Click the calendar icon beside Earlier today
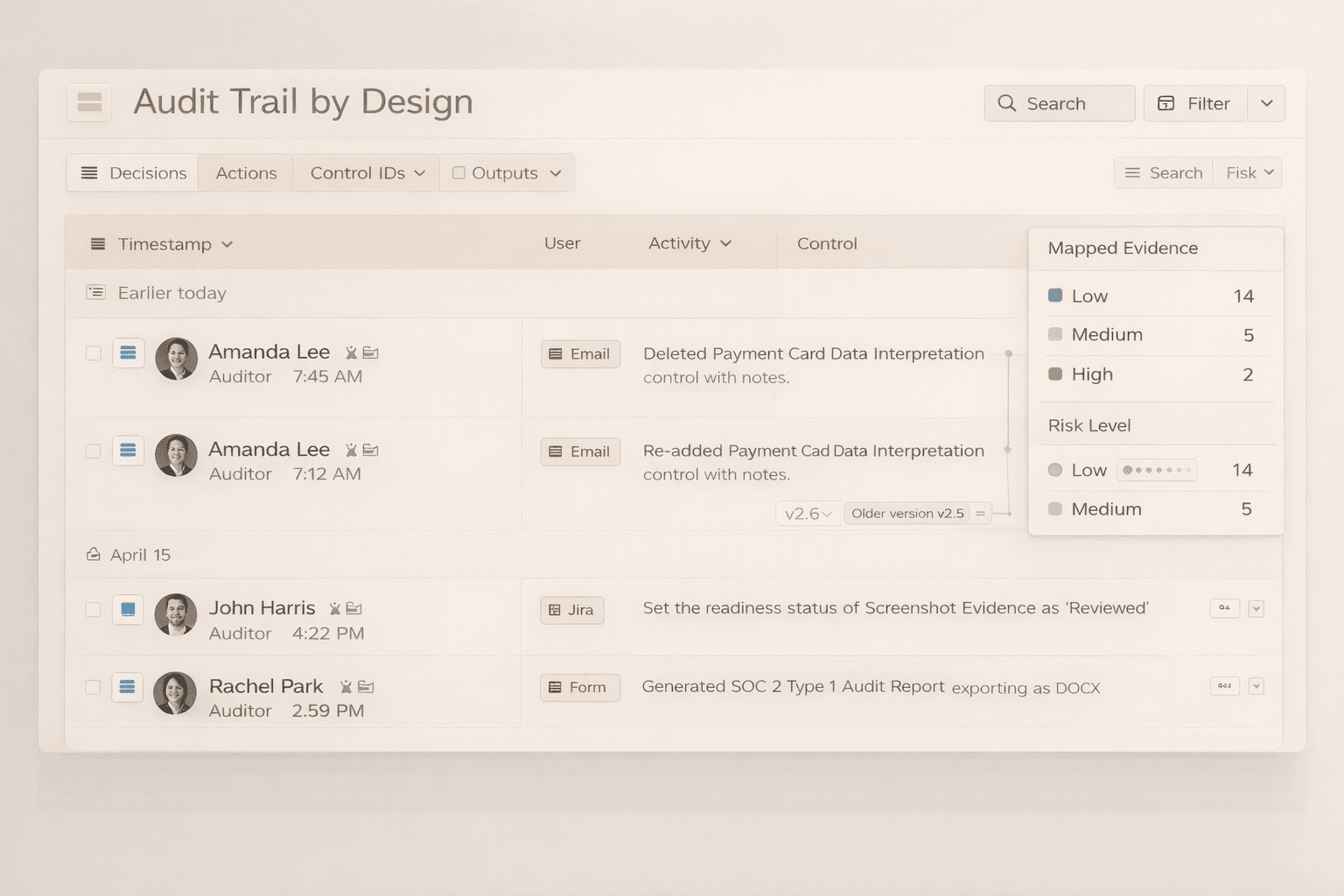 point(96,292)
